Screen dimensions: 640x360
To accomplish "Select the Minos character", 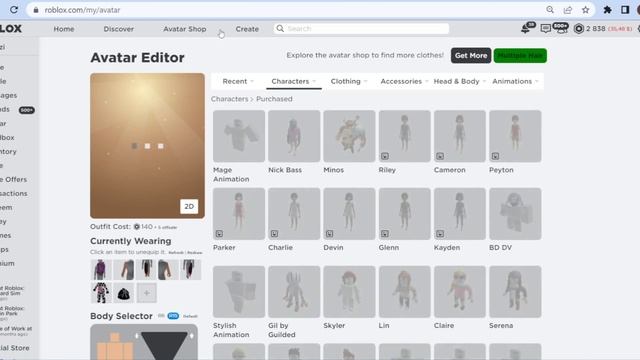I will click(x=349, y=136).
